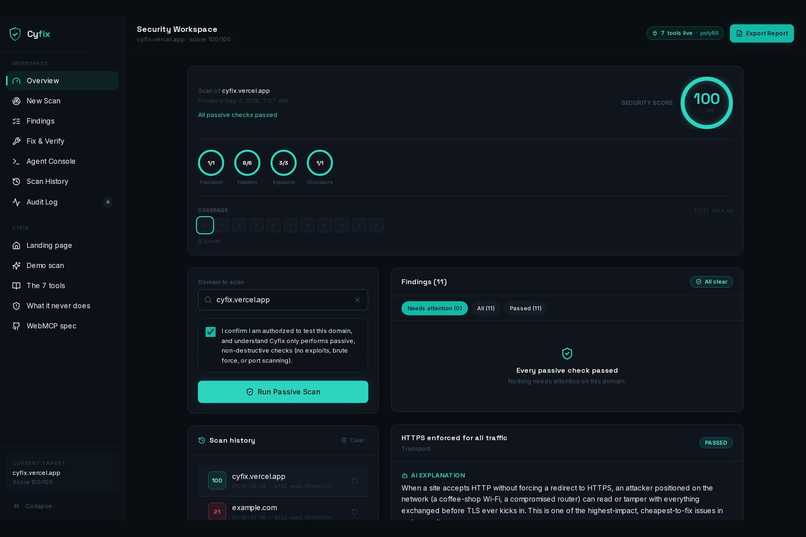Open WebMCP spec link
Viewport: 806px width, 537px height.
click(62, 326)
